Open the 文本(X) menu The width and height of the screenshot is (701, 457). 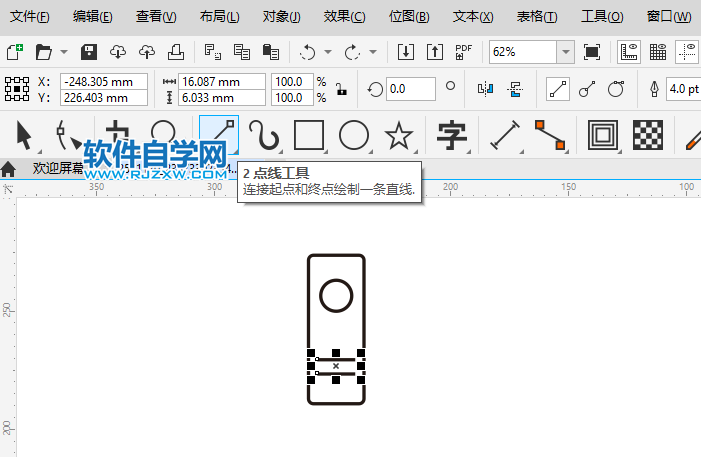coord(473,17)
